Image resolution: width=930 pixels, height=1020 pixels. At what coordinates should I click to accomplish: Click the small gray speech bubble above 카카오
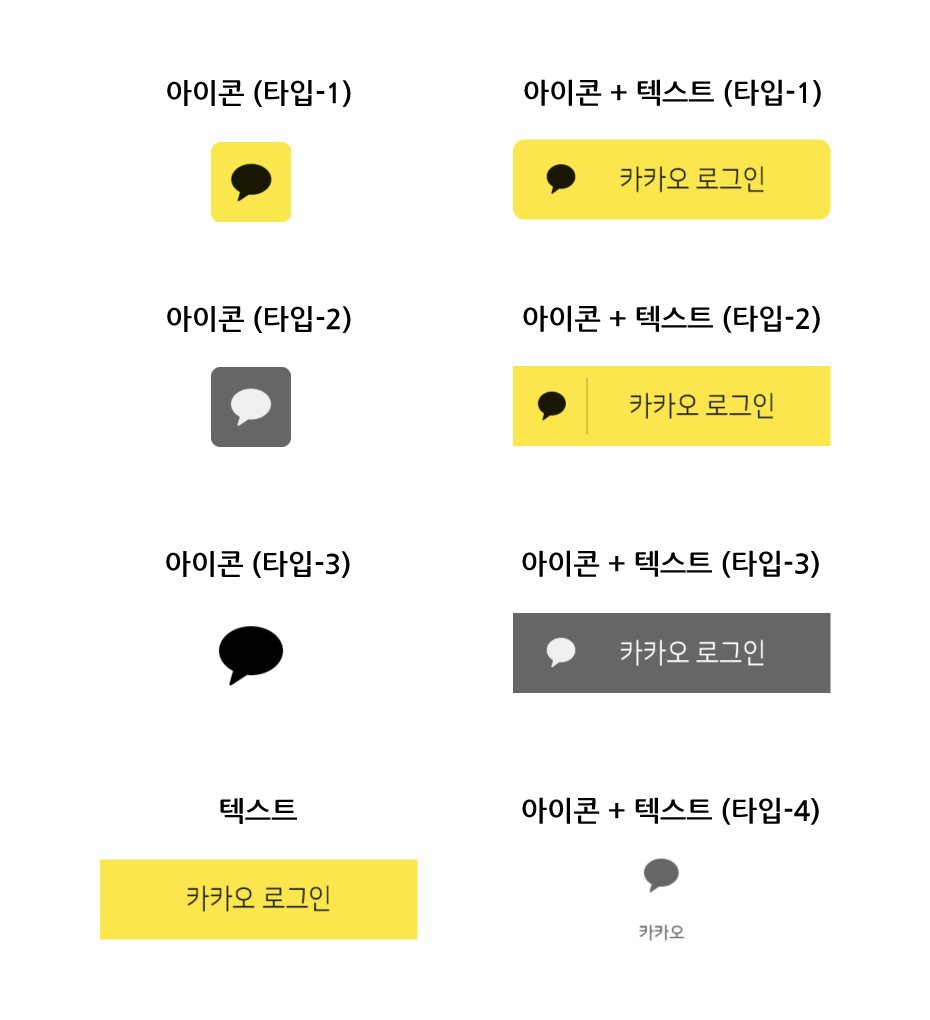pos(661,874)
